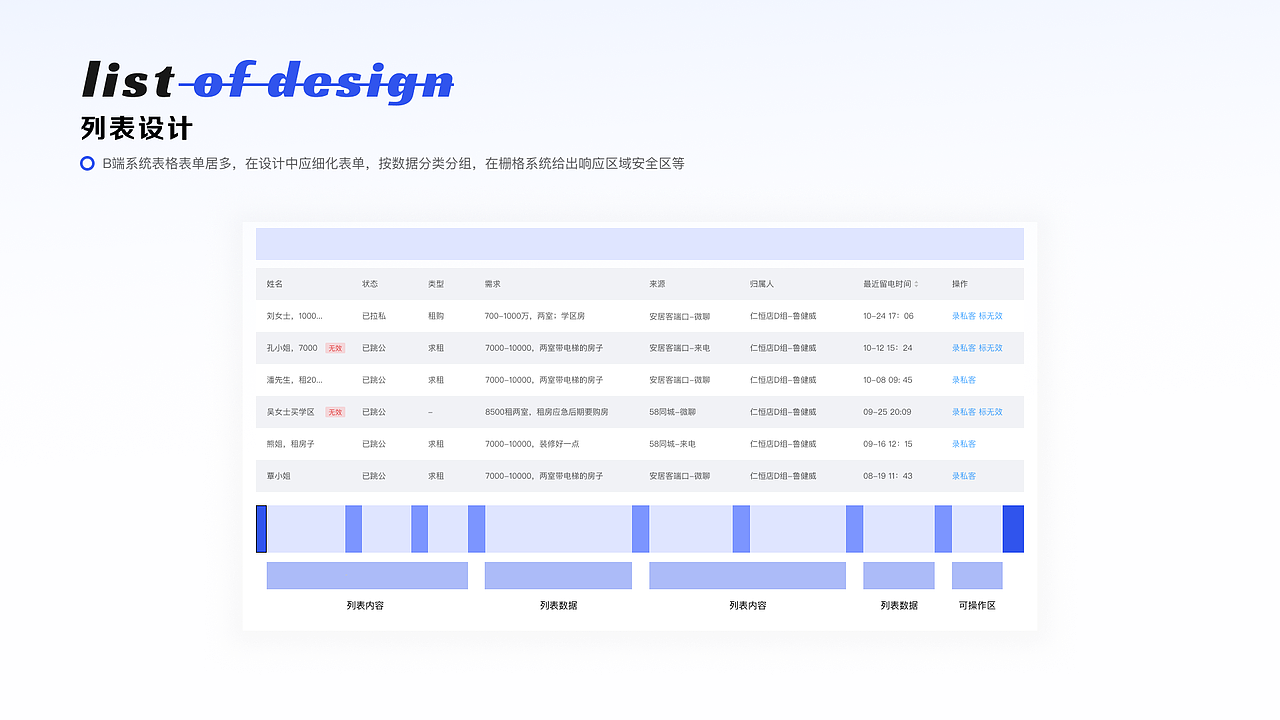Click the time 09-25 20:09
Screen dimensions: 1280x720
887,412
